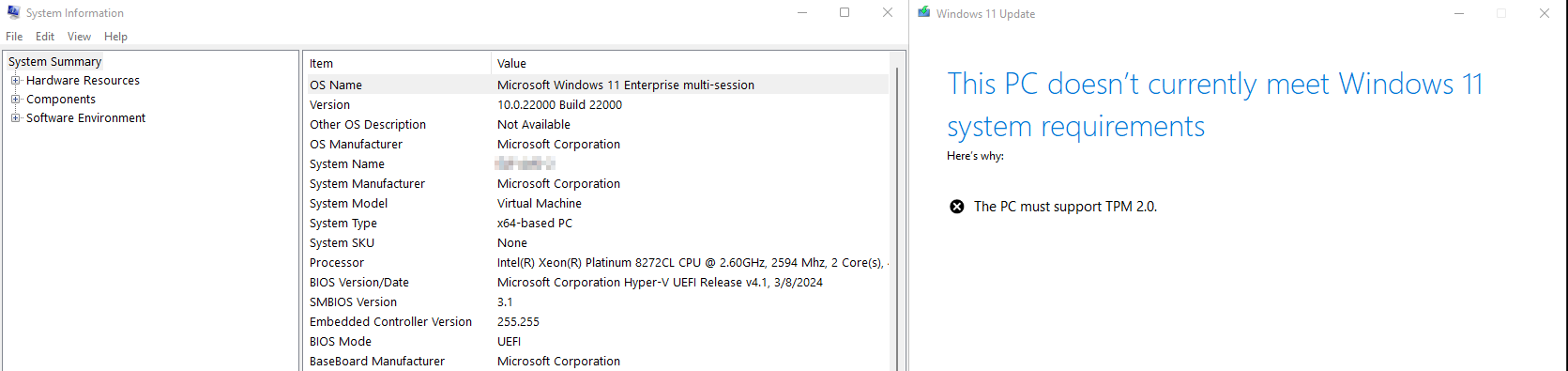Close the Windows 11 Update window
Screen dimensions: 1568x371
pos(1545,13)
